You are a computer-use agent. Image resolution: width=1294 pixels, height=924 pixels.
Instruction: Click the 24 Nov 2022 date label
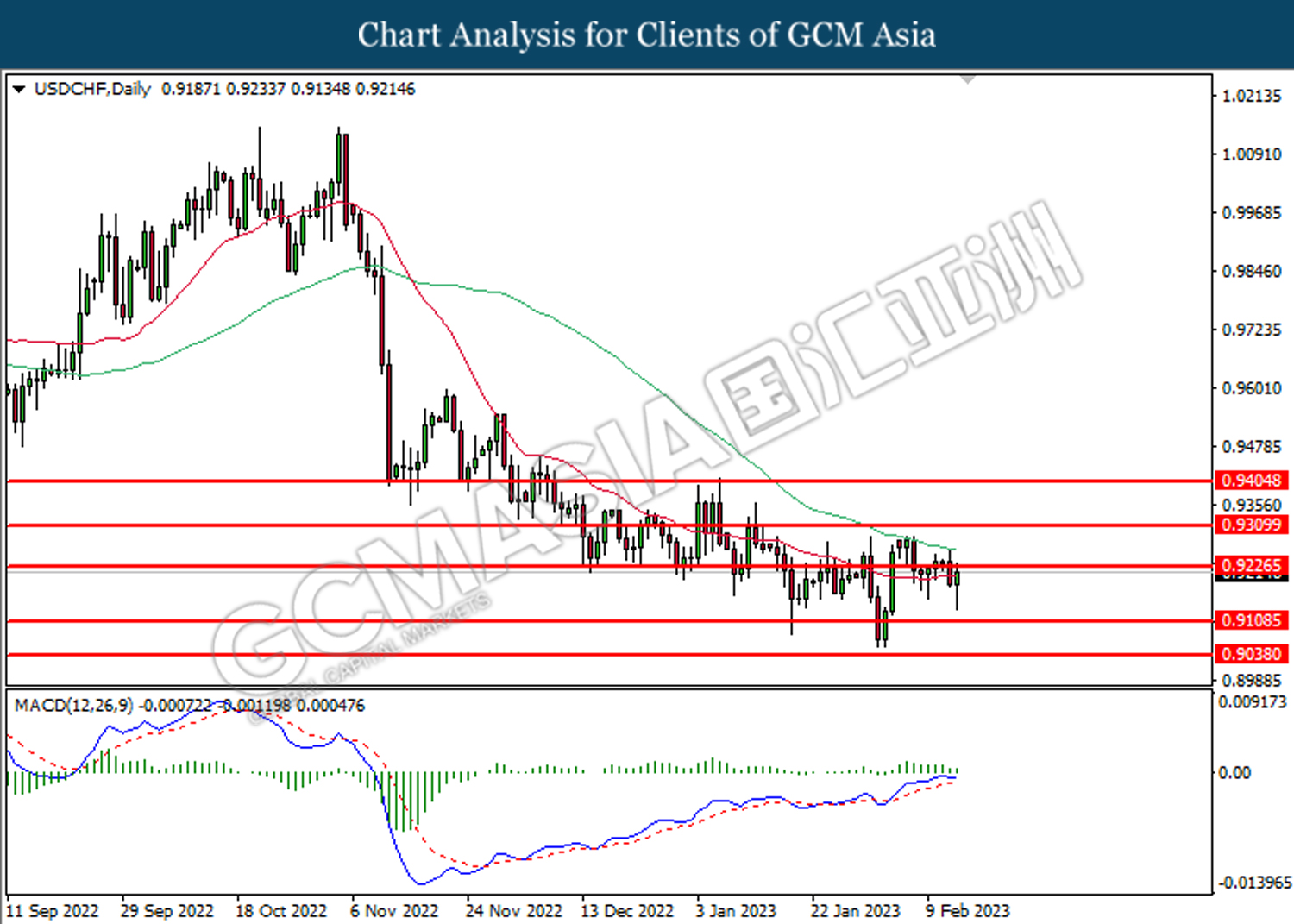(x=513, y=911)
